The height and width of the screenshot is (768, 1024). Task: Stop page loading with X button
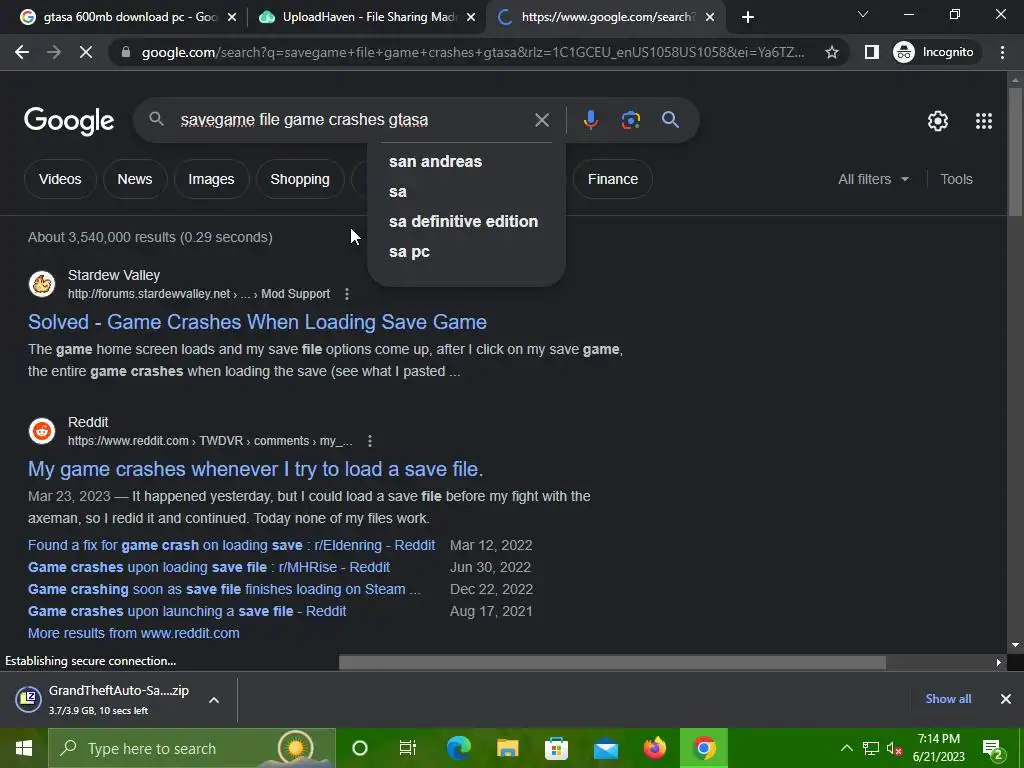point(86,52)
